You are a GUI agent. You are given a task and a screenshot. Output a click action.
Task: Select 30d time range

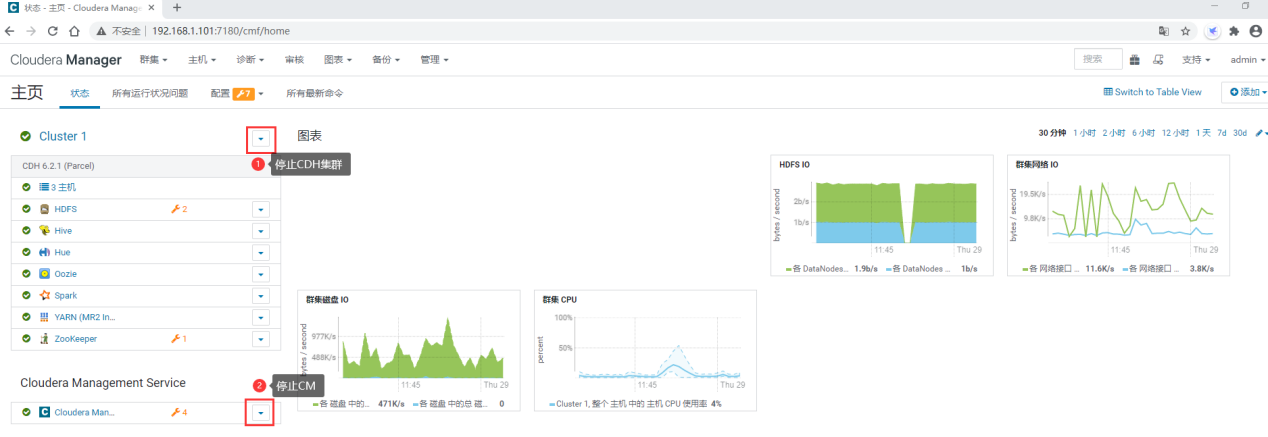[1240, 133]
